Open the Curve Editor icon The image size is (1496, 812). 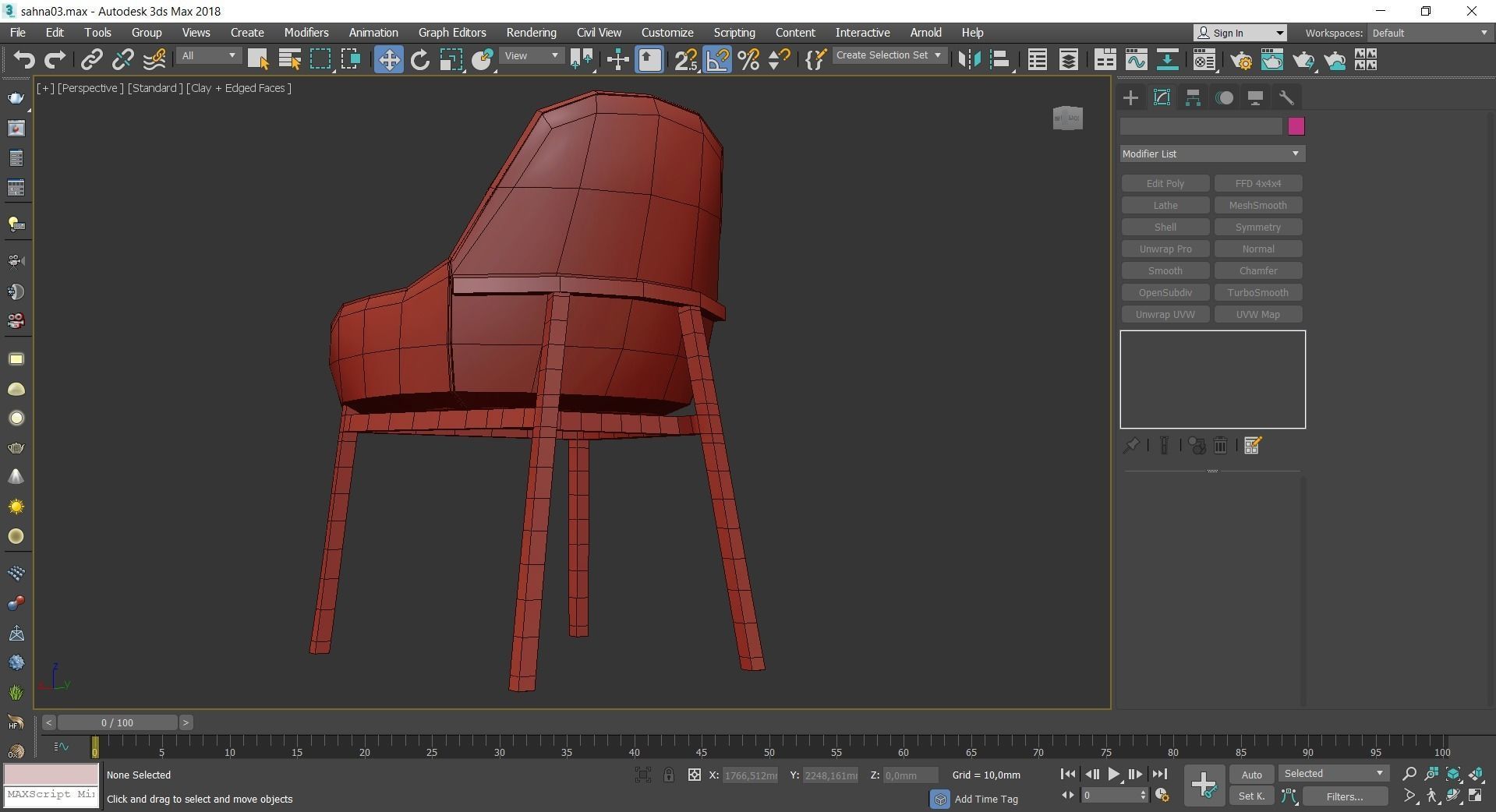tap(1136, 59)
